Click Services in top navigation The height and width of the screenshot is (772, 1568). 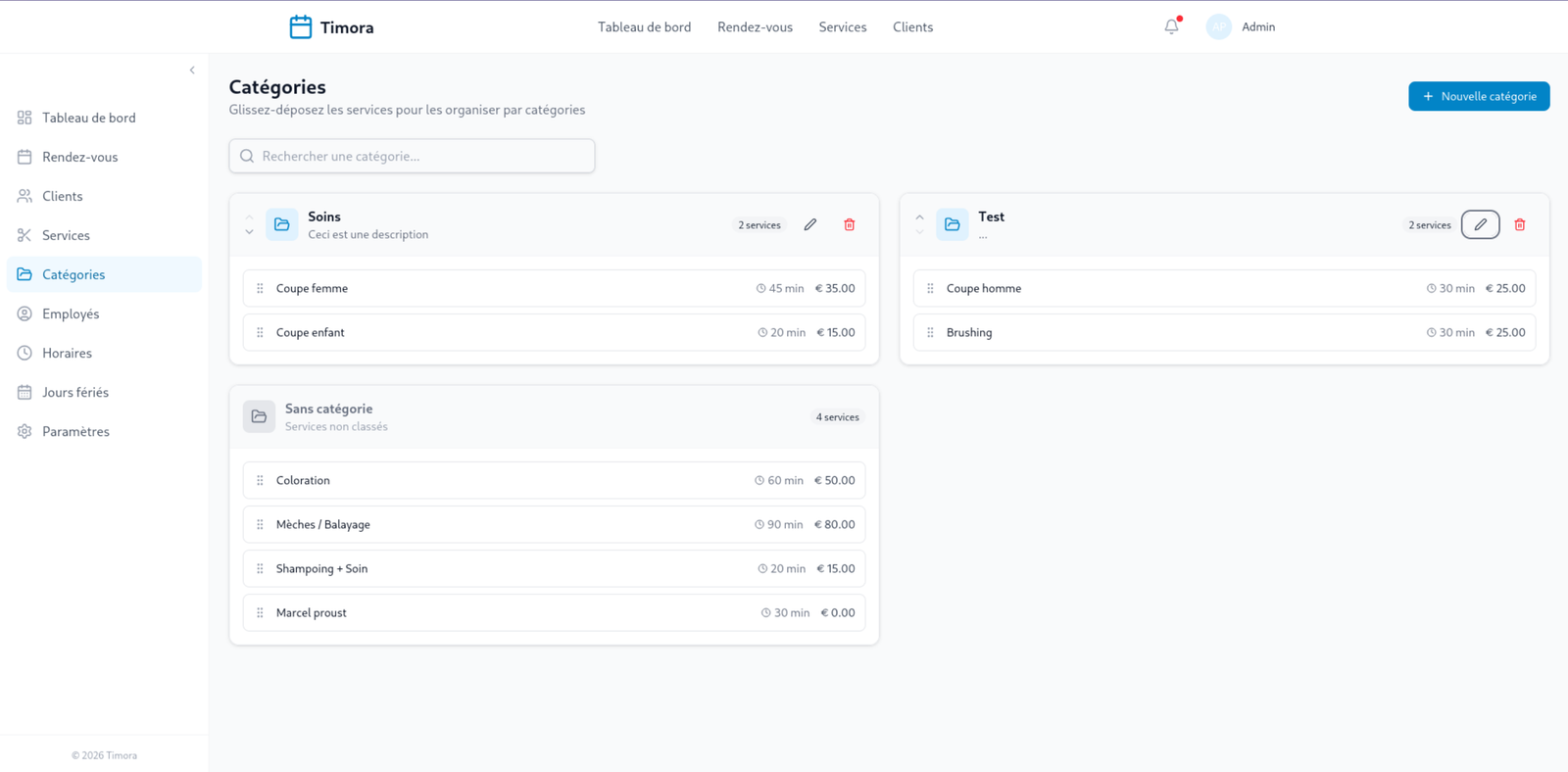point(843,27)
